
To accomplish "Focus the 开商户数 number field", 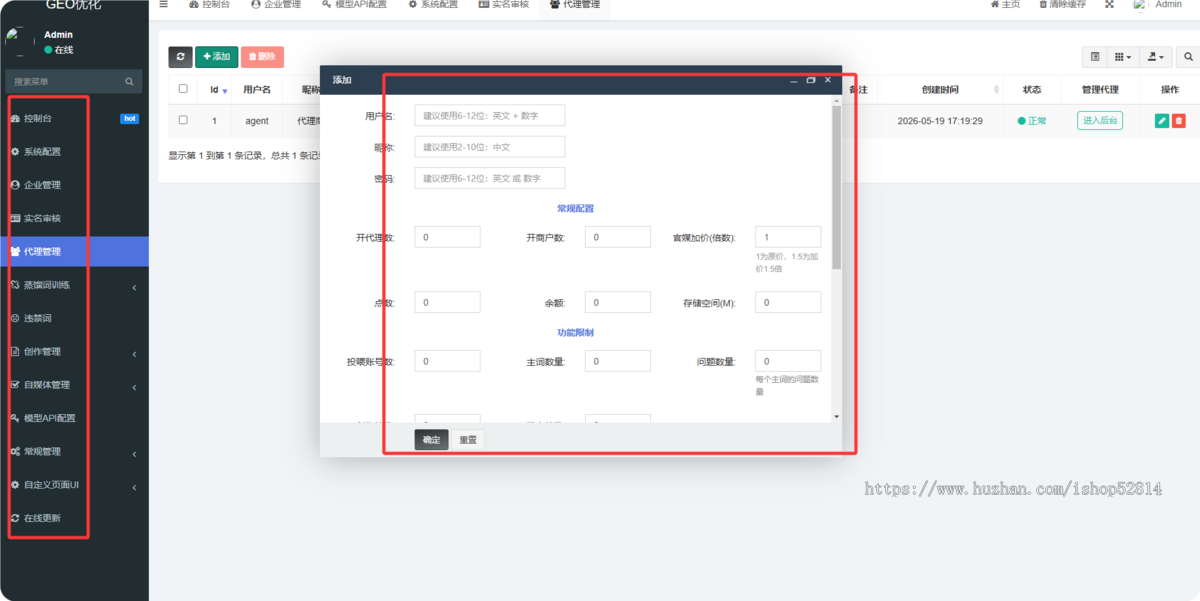I will tap(618, 237).
